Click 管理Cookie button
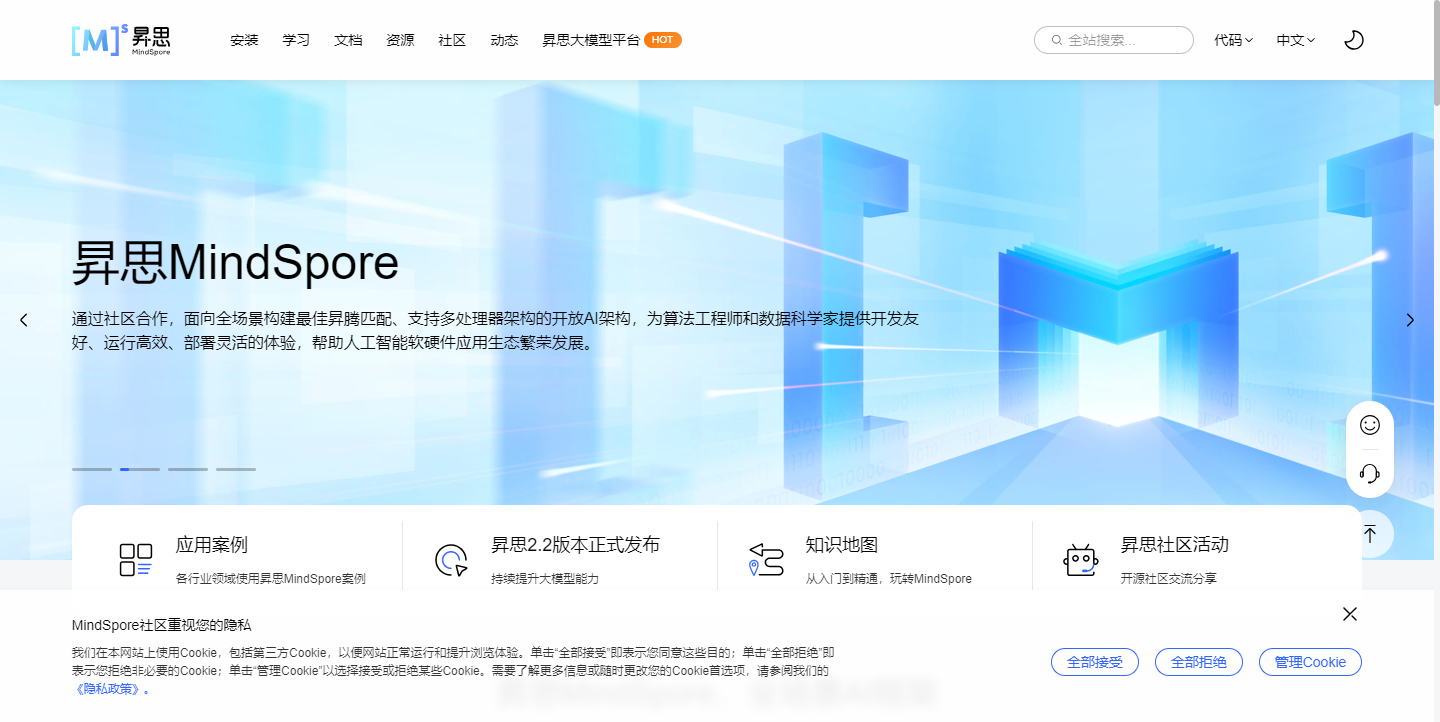 click(x=1310, y=662)
